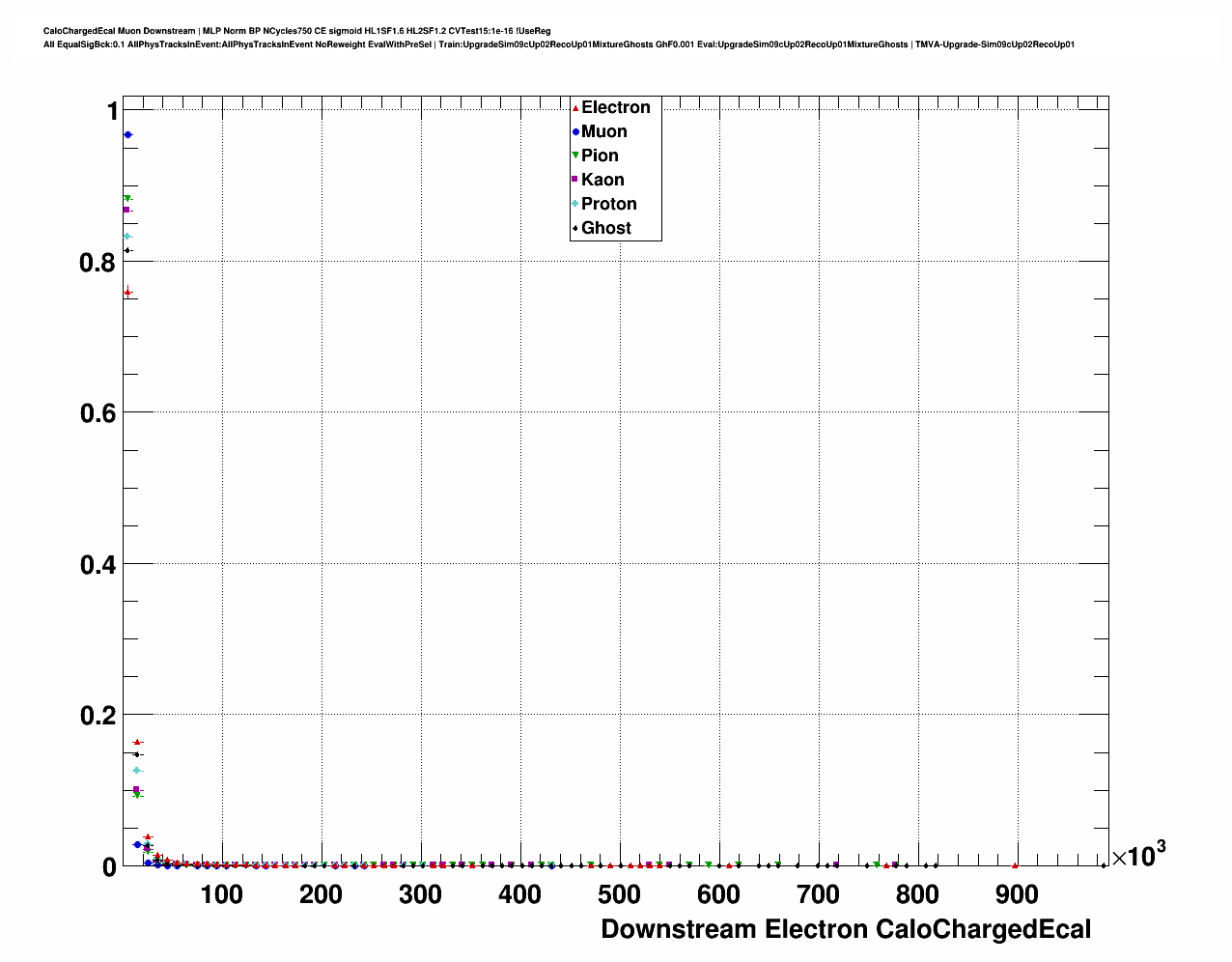Click the x-axis label 400

click(x=519, y=894)
